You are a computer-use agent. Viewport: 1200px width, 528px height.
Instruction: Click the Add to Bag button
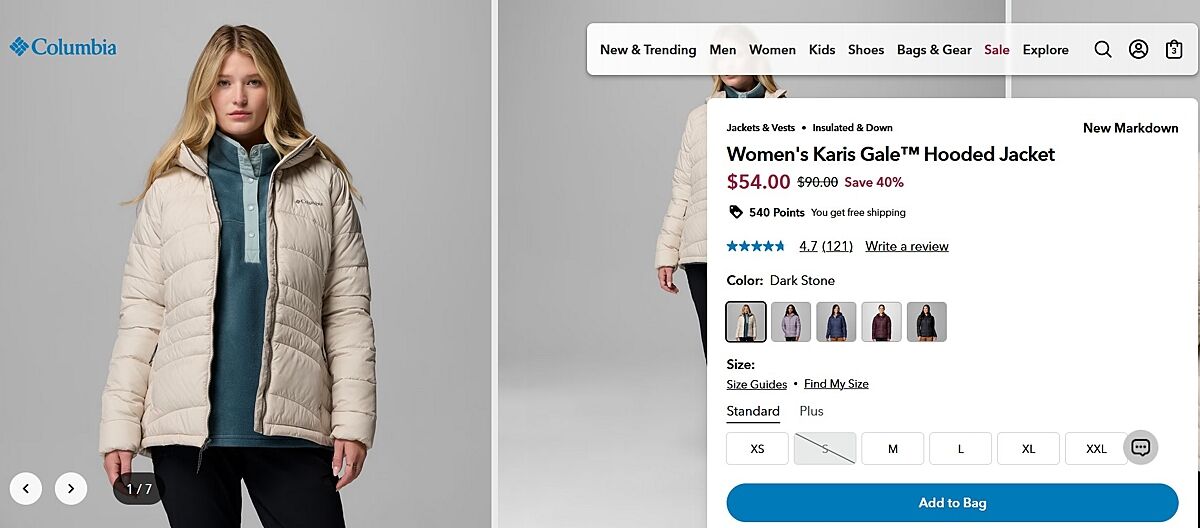click(952, 503)
